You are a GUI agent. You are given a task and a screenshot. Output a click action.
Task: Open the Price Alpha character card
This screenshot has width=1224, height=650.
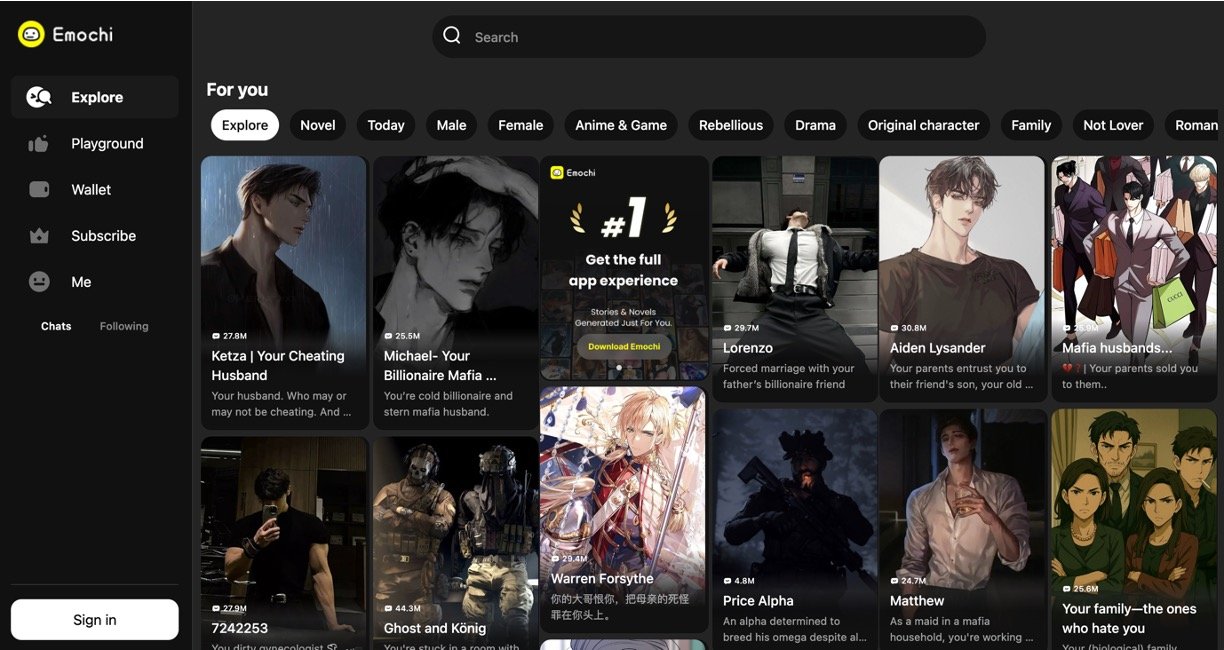coord(794,530)
